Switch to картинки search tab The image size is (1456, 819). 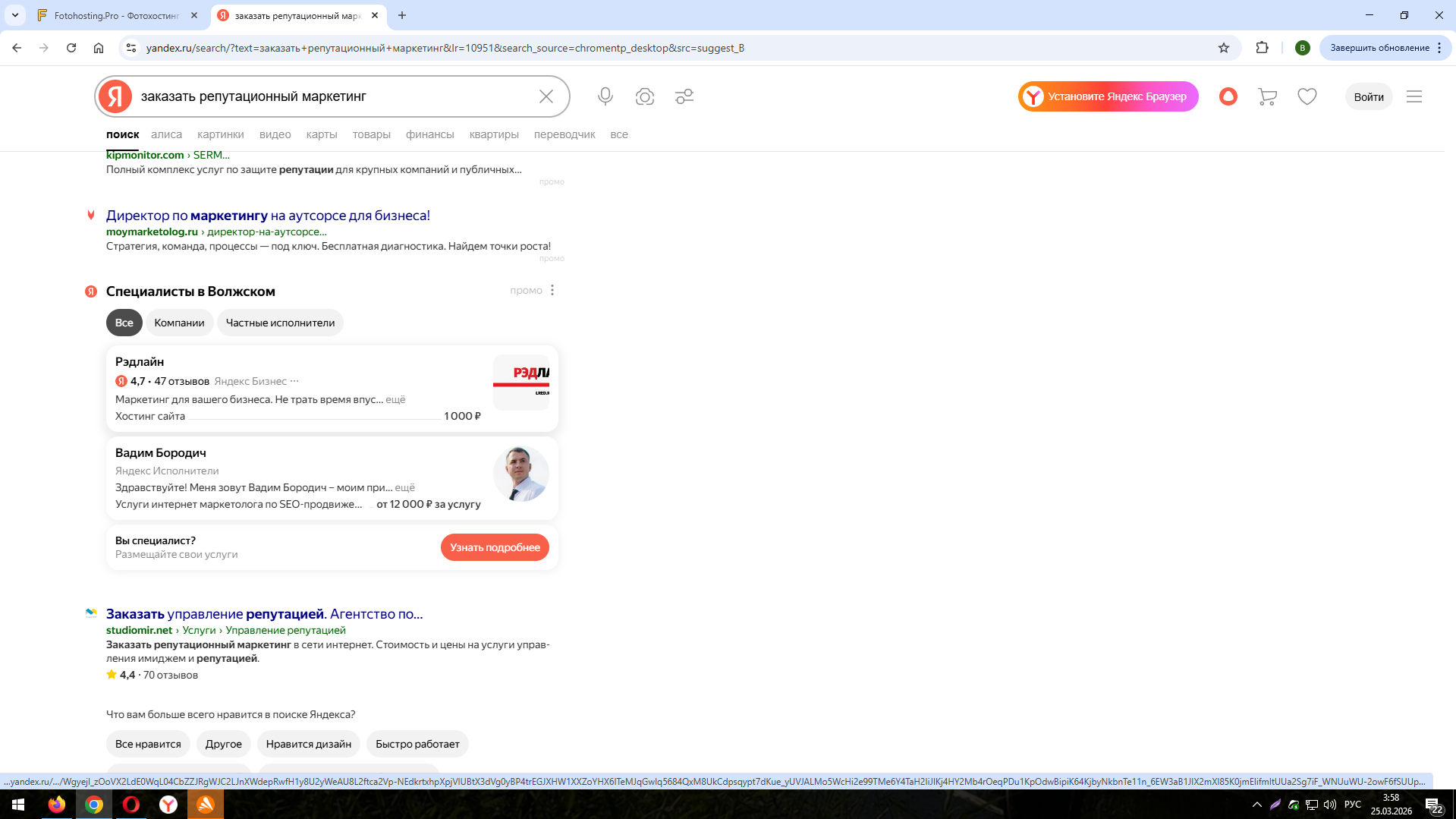(x=221, y=134)
